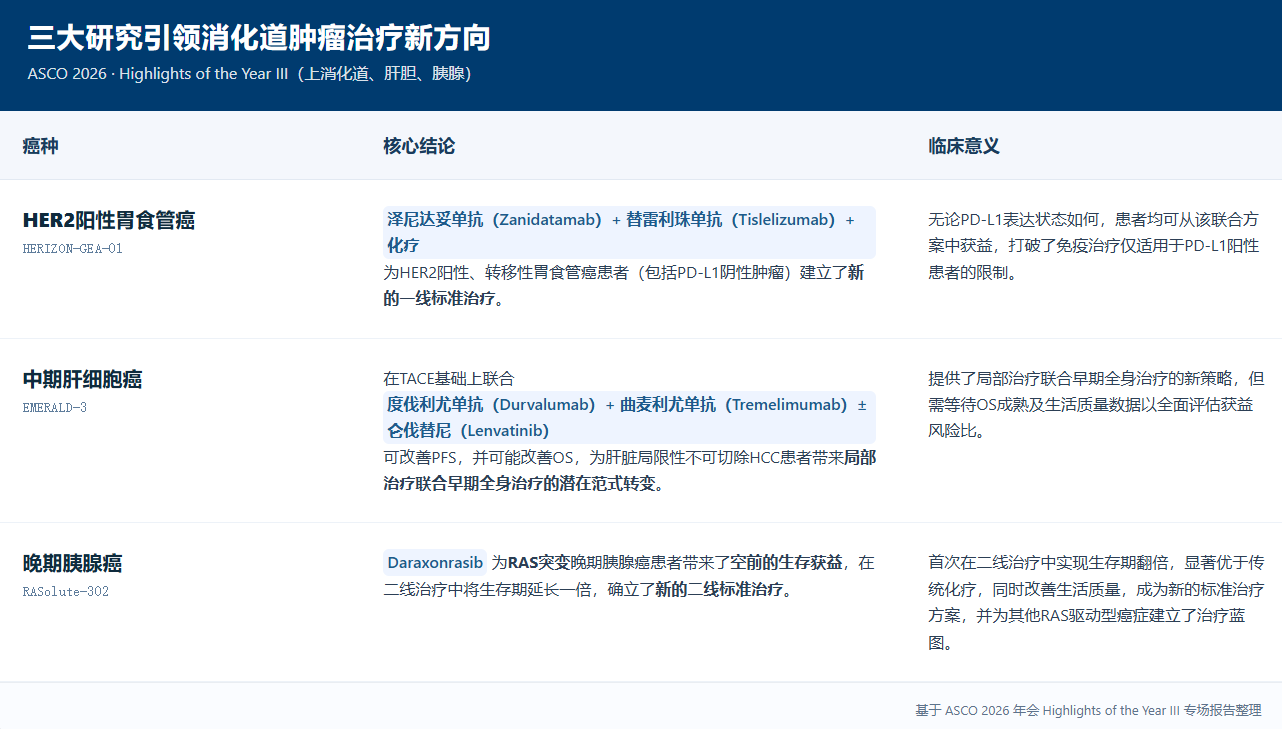Click the highlighted Durvalumab plus Tremelimumab regimen
Image resolution: width=1282 pixels, height=729 pixels.
pos(629,418)
